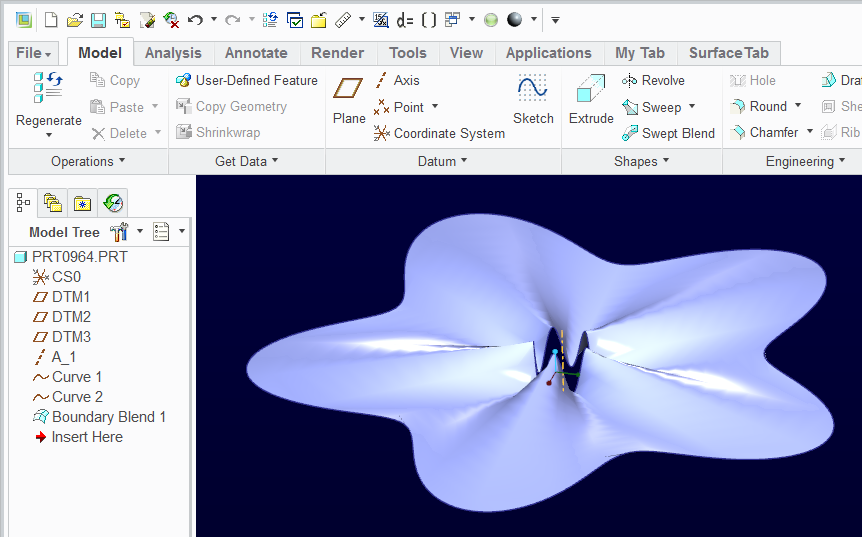The image size is (862, 537).
Task: Click the Open file folder icon
Action: point(75,20)
